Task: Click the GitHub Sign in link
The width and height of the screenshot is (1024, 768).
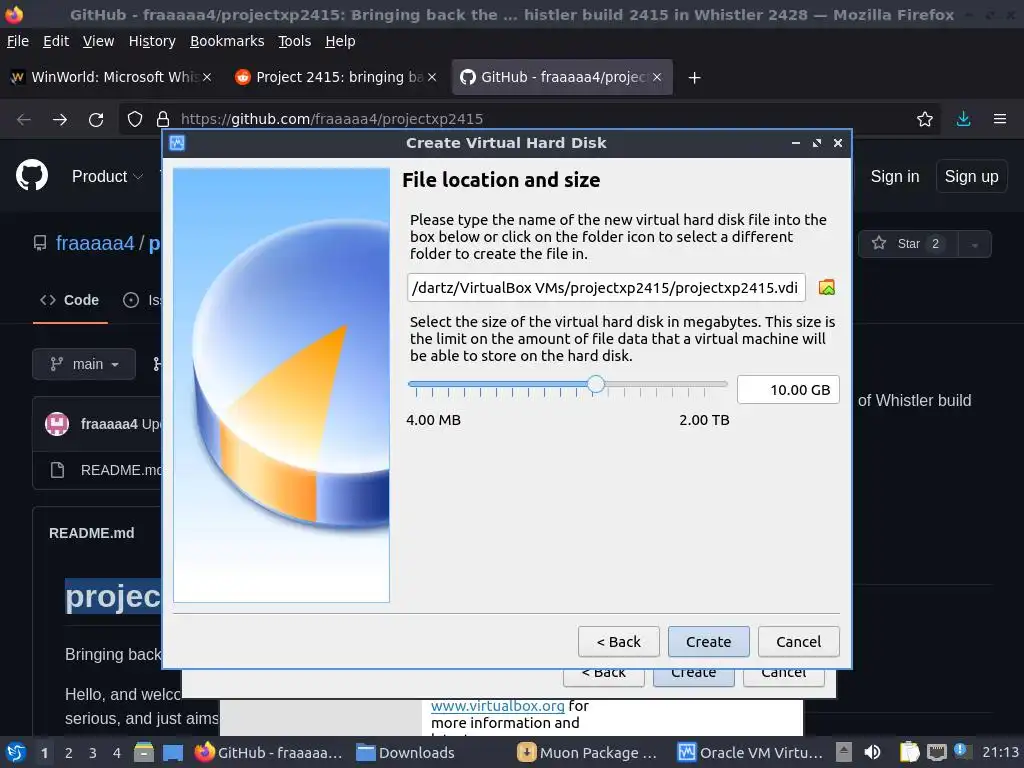Action: click(x=895, y=176)
